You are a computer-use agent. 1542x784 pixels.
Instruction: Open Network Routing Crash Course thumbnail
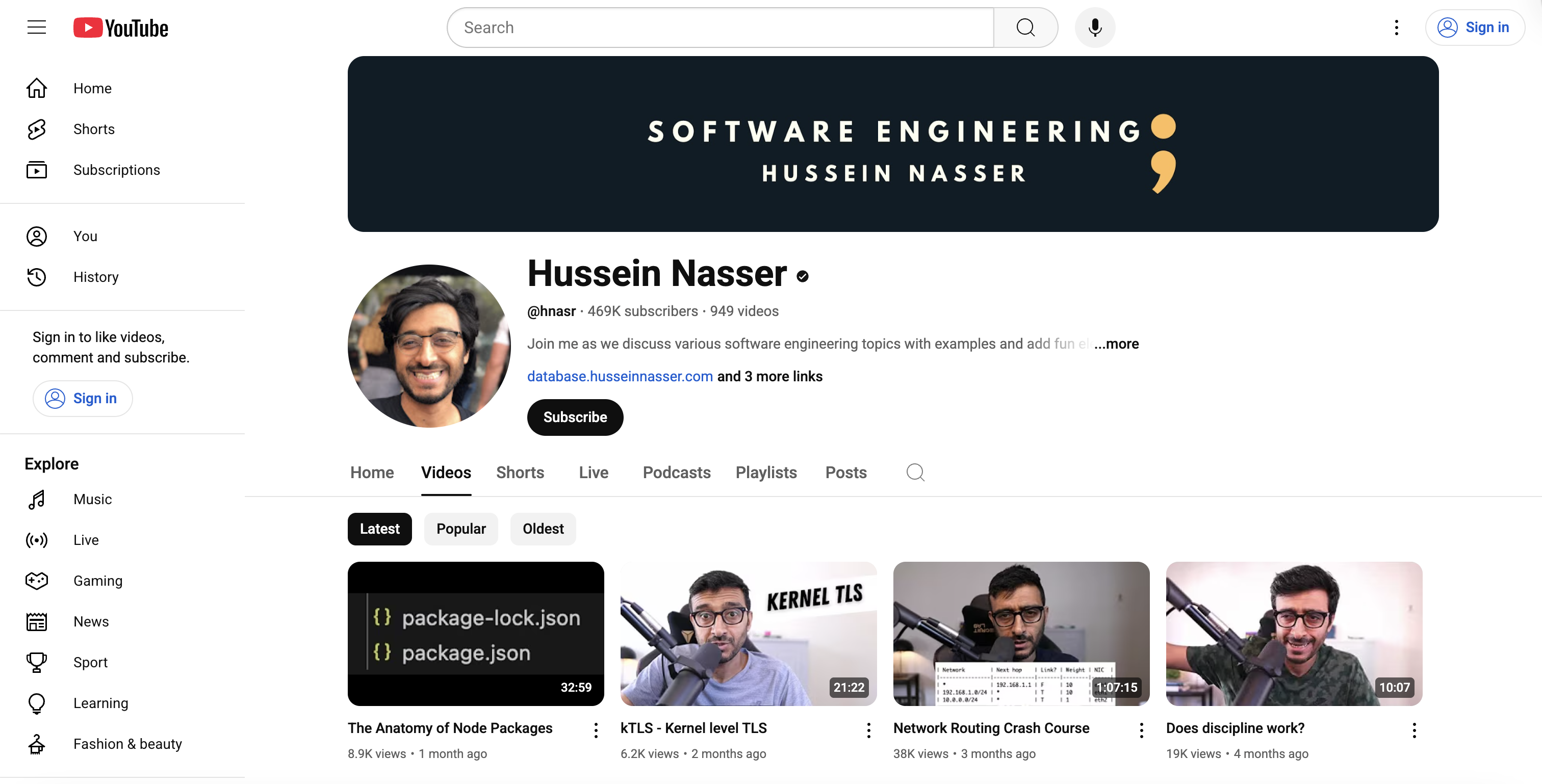1021,633
